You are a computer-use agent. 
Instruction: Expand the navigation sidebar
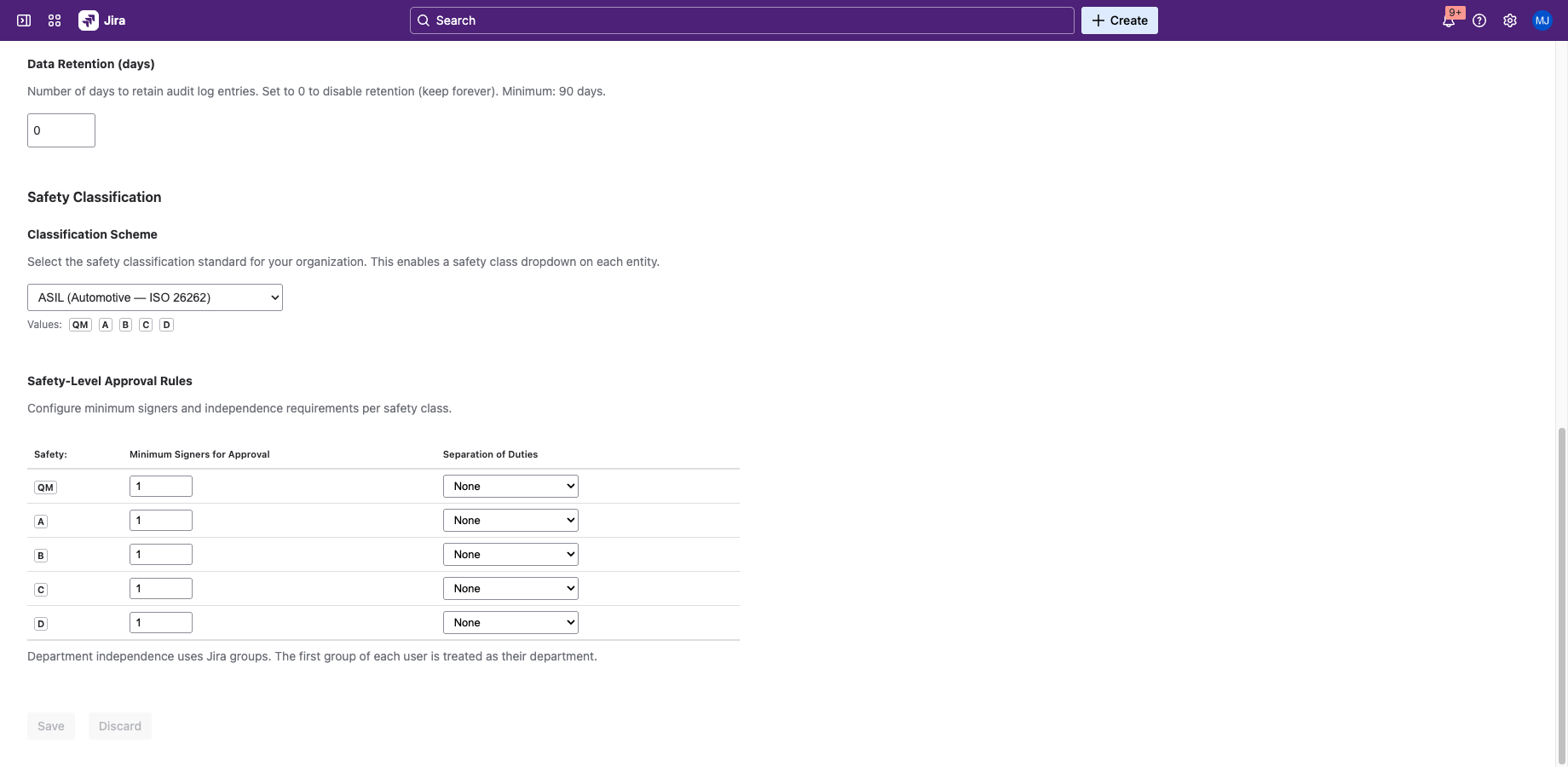click(x=23, y=20)
